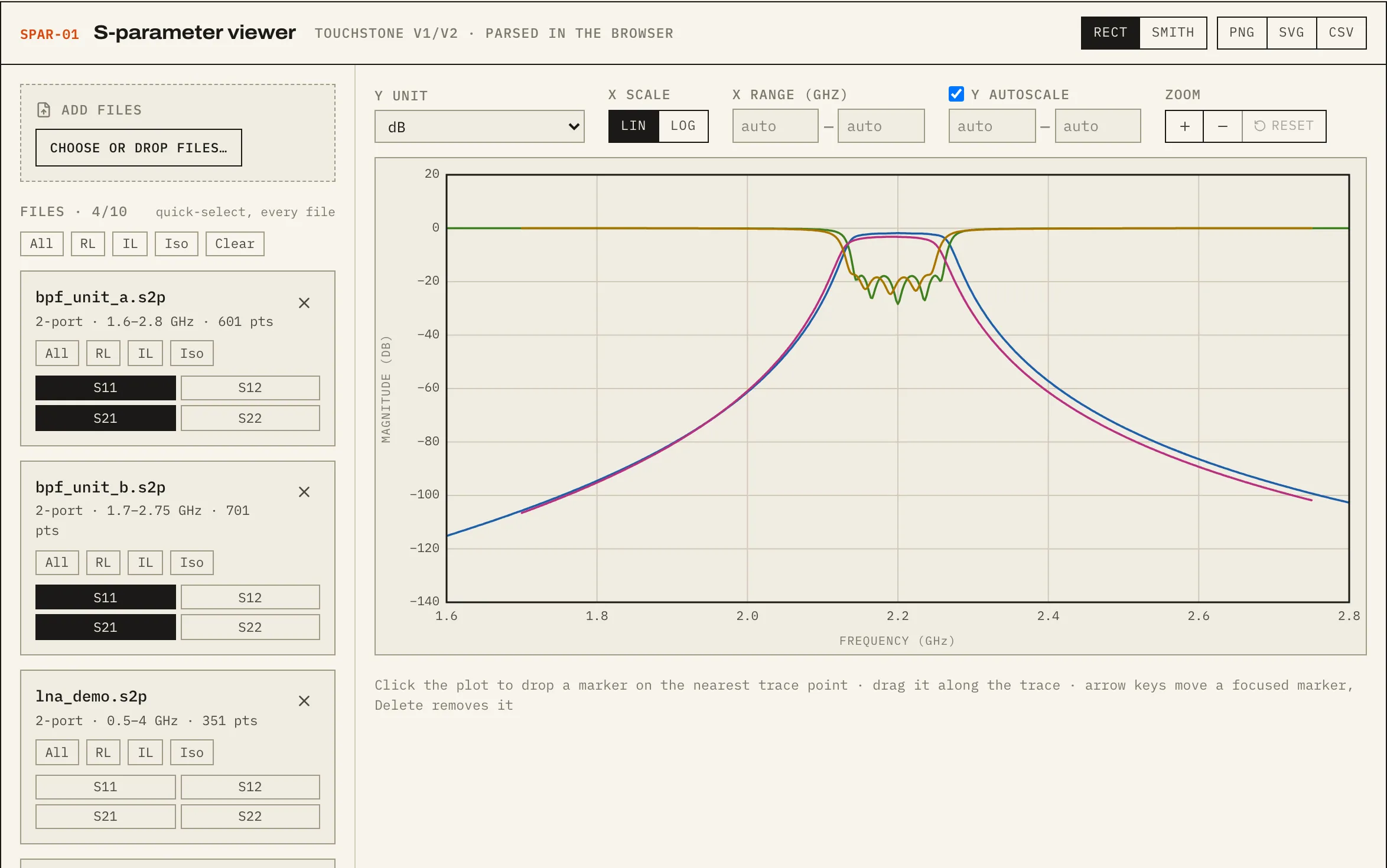Quick-select Iso for every file
Image resolution: width=1387 pixels, height=868 pixels.
coord(177,244)
